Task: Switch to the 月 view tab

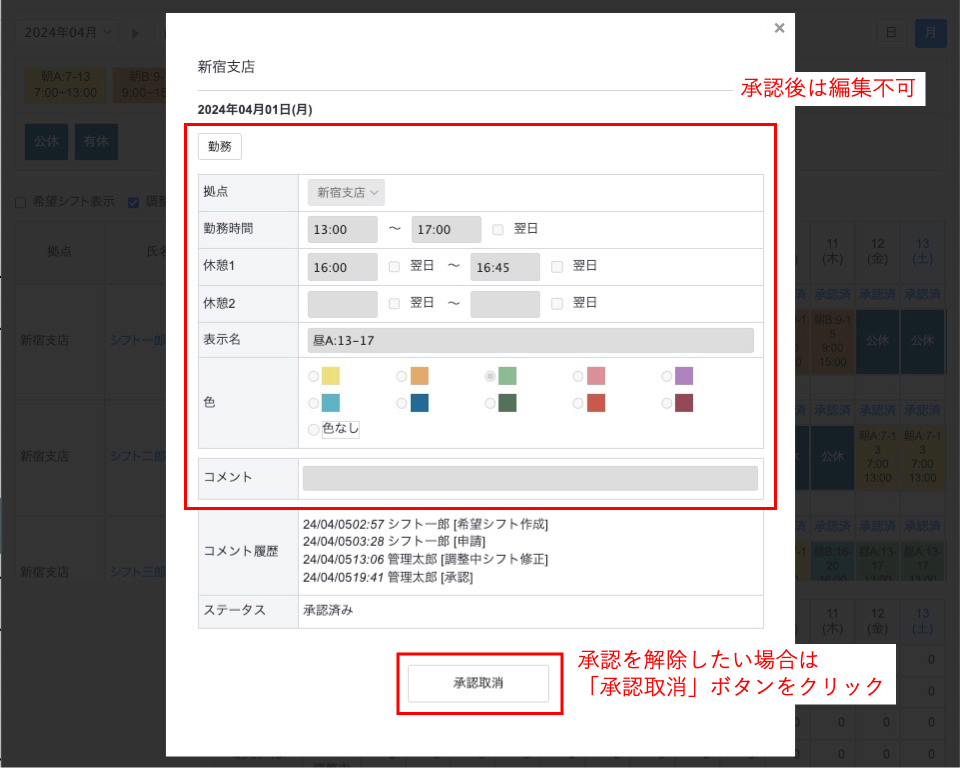Action: [930, 33]
